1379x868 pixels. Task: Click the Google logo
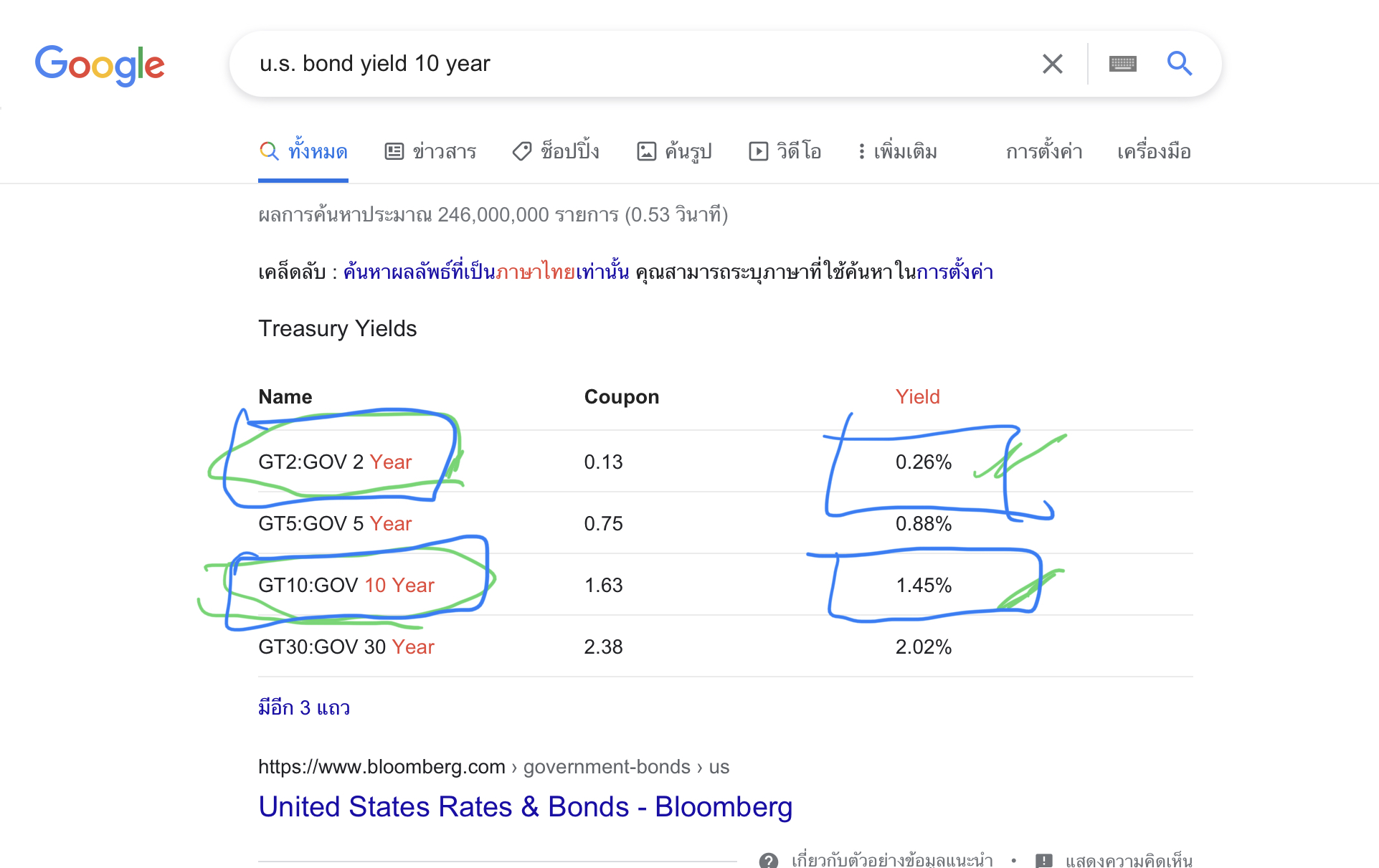pos(100,65)
